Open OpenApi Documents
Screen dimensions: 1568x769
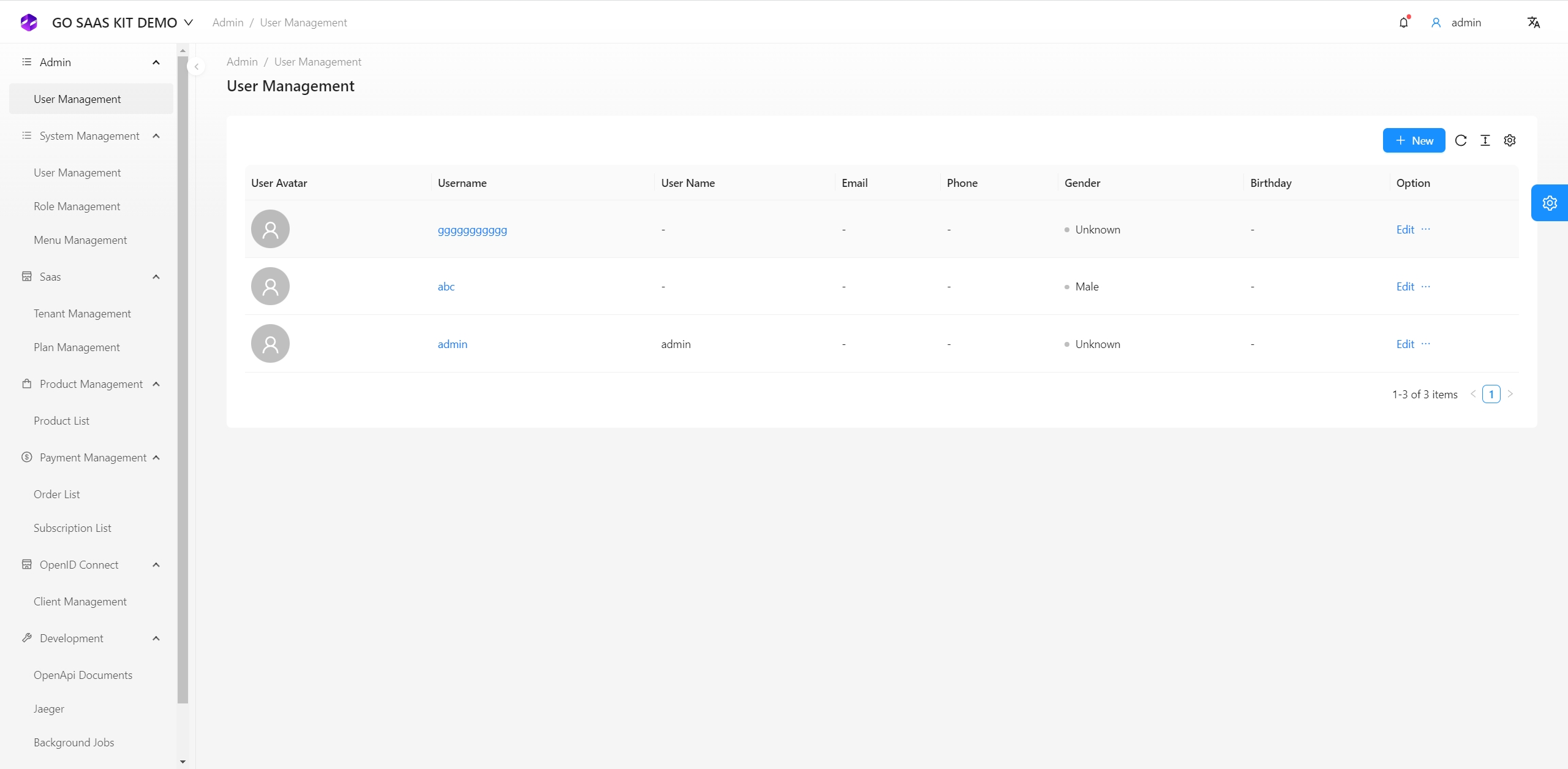tap(91, 675)
